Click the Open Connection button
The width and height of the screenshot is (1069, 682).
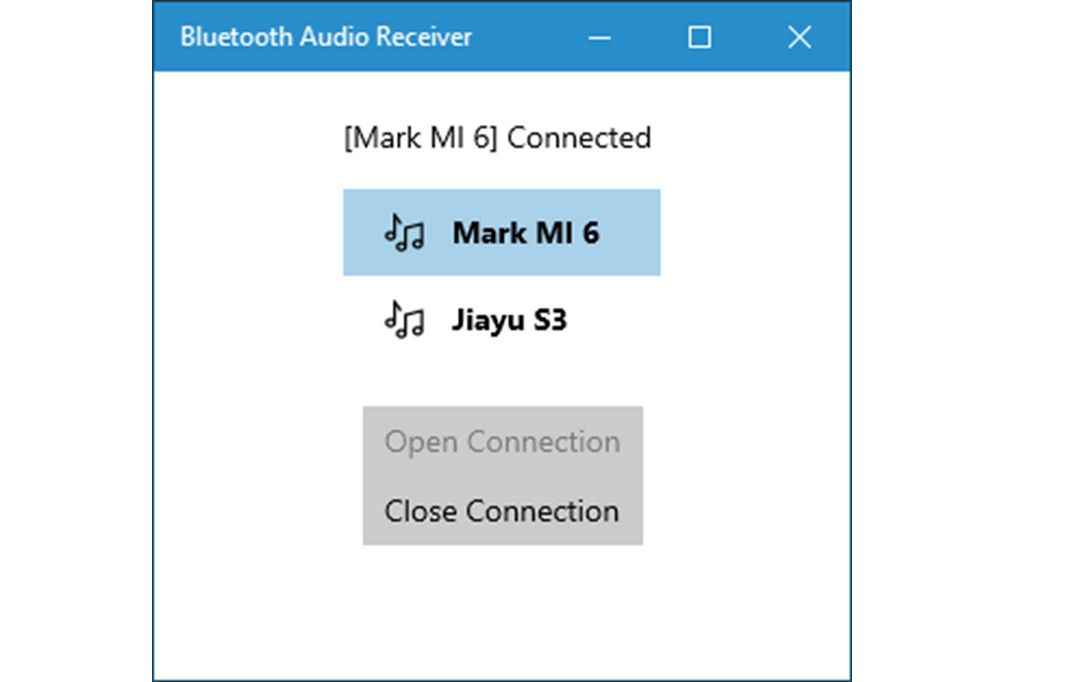point(502,442)
